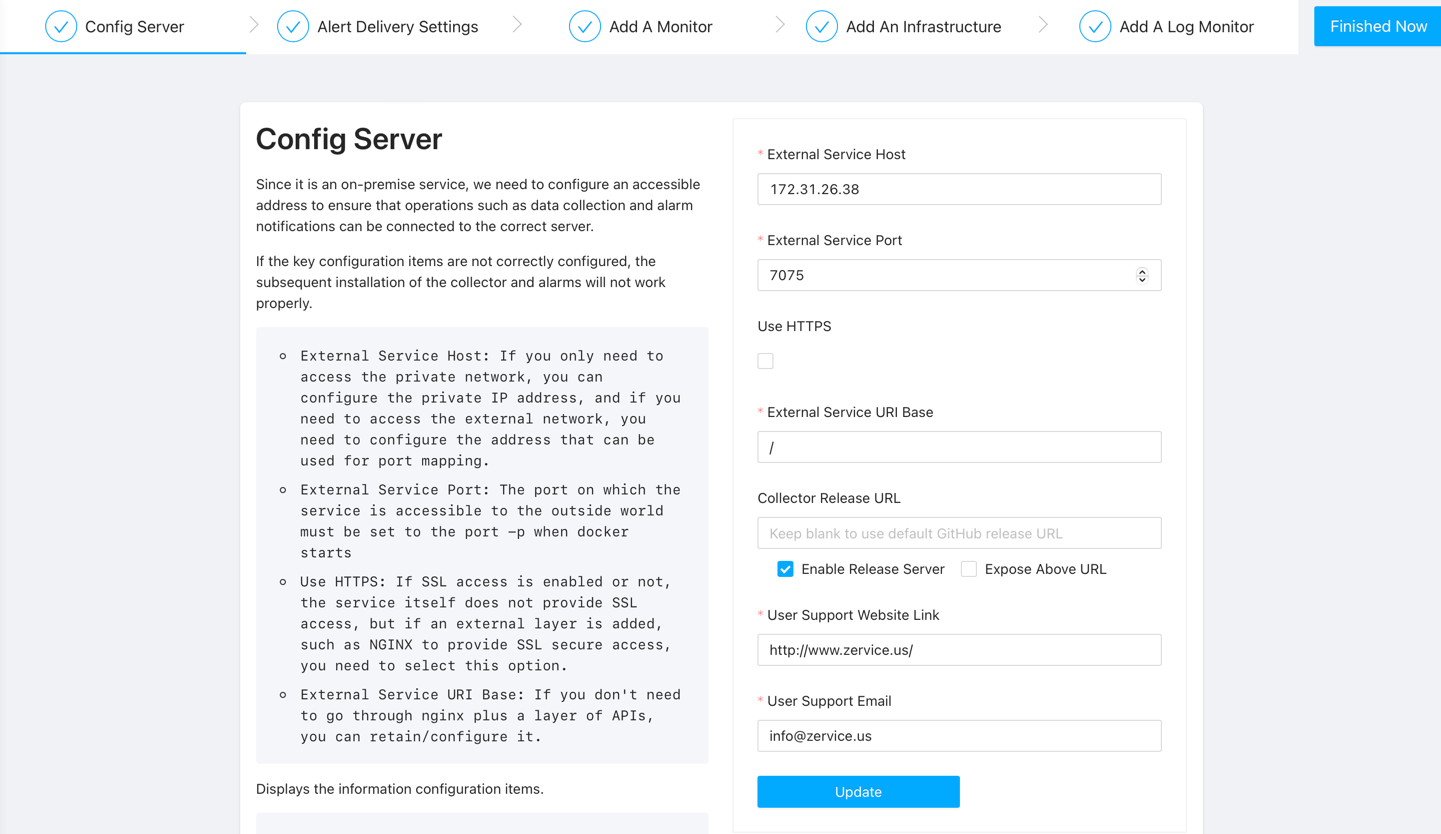Enable the Use HTTPS checkbox
The width and height of the screenshot is (1441, 834).
pyautogui.click(x=766, y=361)
